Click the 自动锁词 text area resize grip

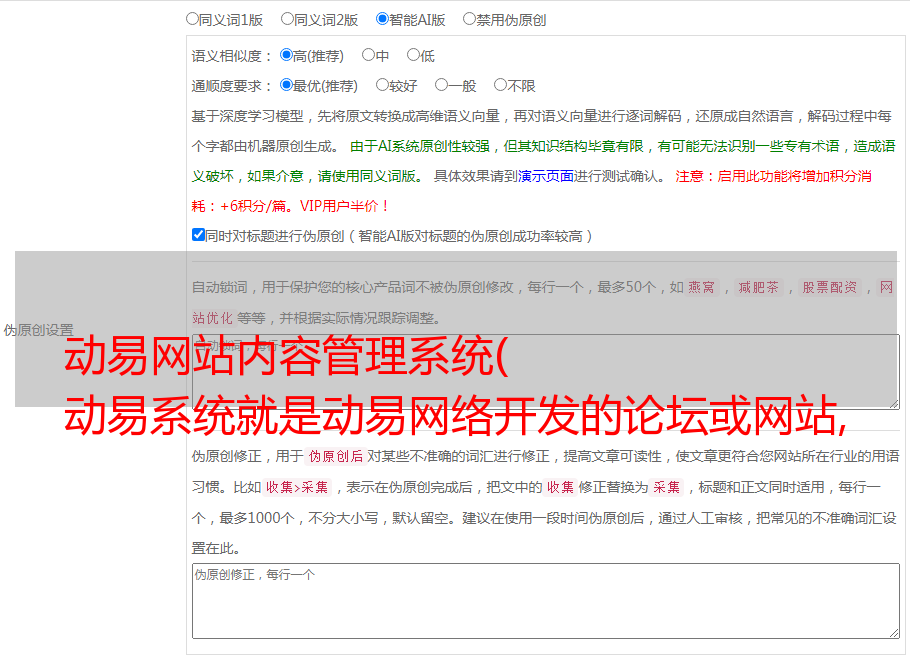[894, 404]
